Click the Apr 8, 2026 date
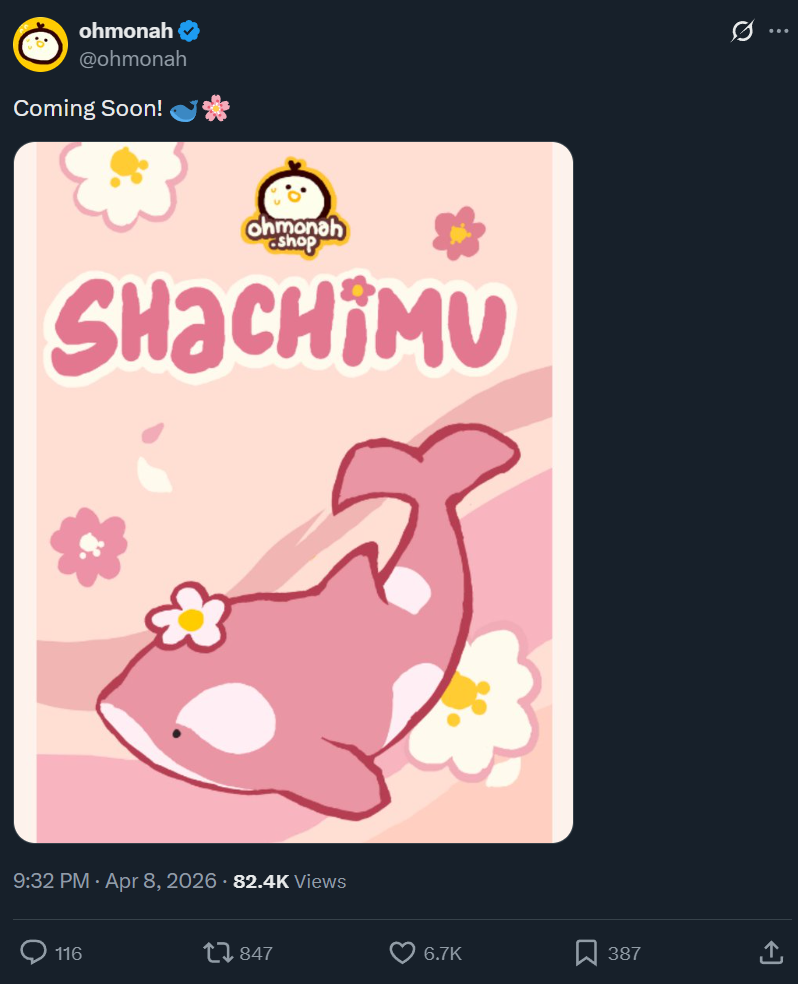 [x=161, y=881]
